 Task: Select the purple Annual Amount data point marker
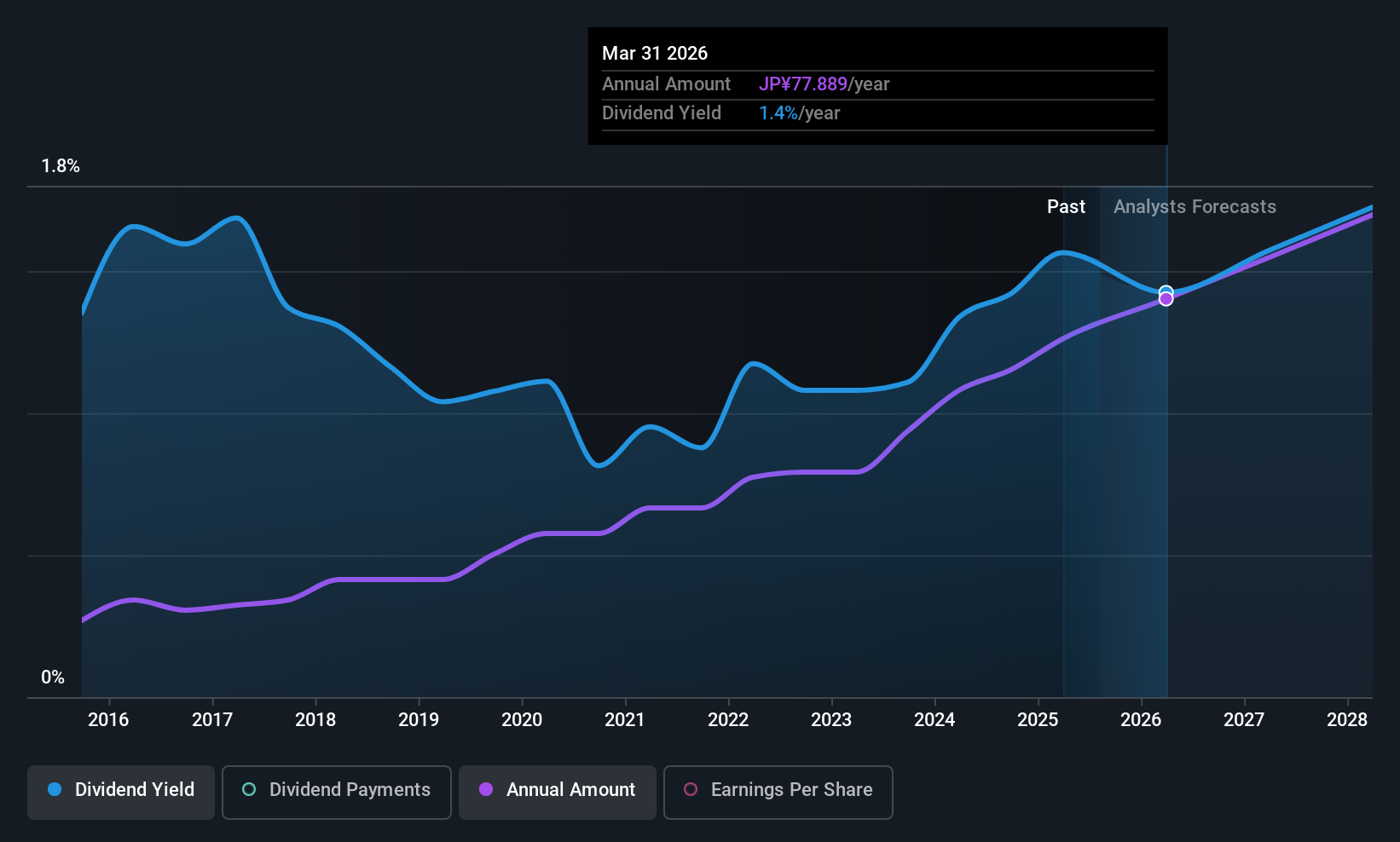pyautogui.click(x=1166, y=299)
